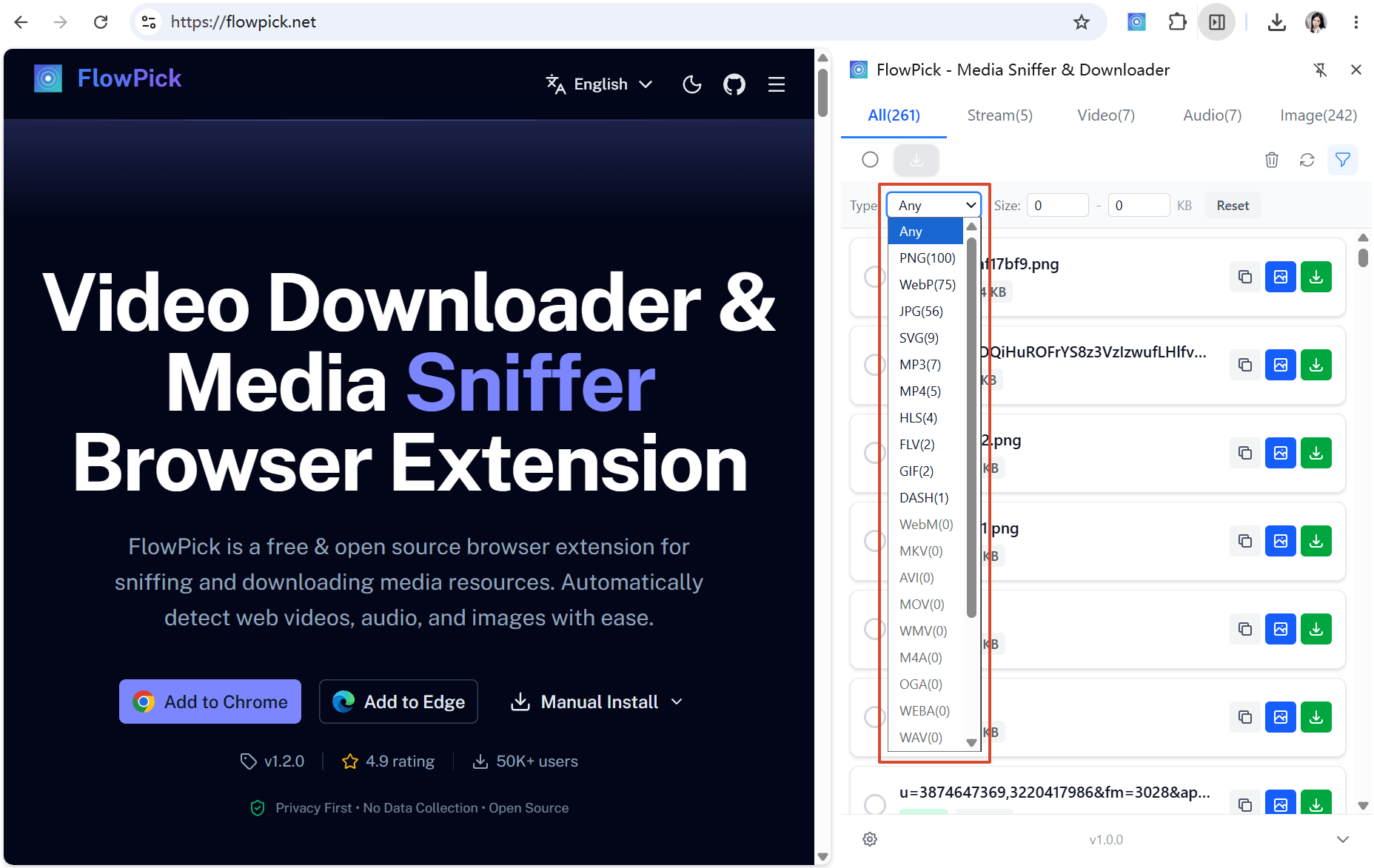Expand the Manual Install dropdown
Screen dimensions: 1374x868
tap(597, 702)
